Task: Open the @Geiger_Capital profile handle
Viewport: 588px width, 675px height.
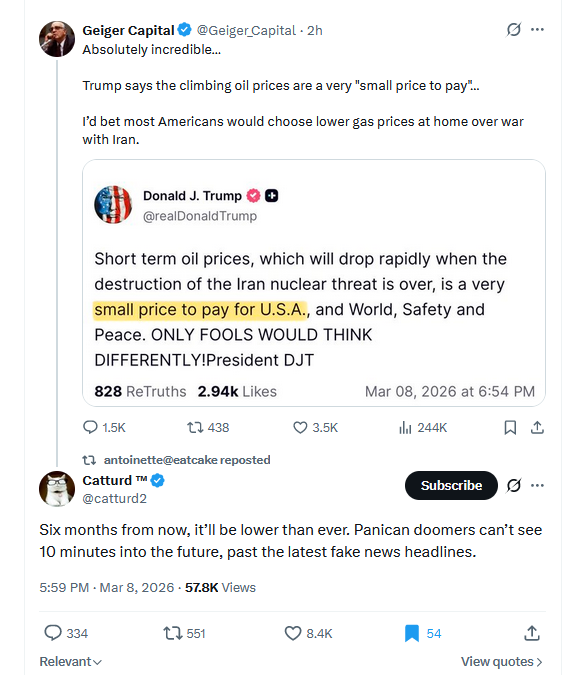Action: 246,31
